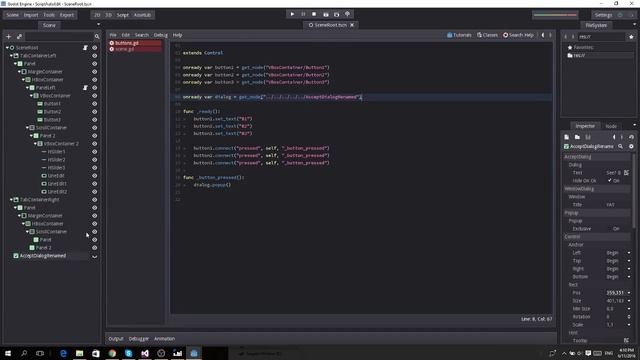Go back in script help history
The image size is (640, 360).
click(x=543, y=35)
